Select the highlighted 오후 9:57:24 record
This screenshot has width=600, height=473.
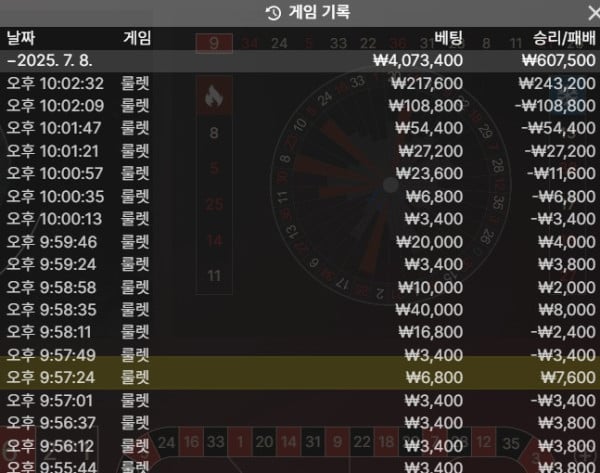coord(300,378)
